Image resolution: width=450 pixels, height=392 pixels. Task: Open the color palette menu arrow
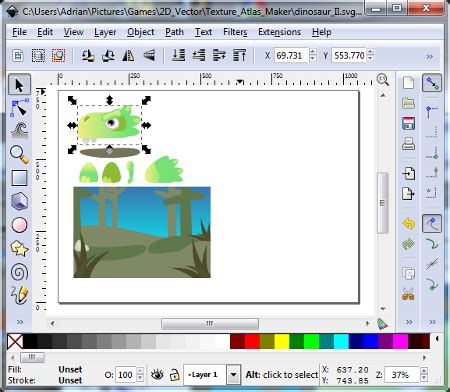pyautogui.click(x=437, y=339)
